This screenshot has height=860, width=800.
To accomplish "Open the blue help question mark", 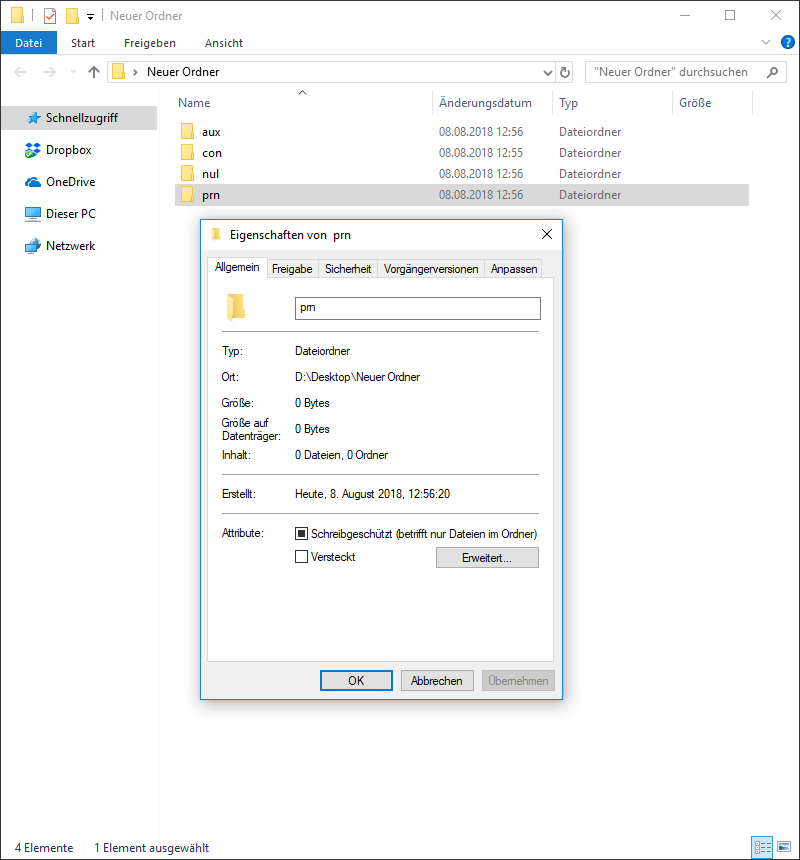I will click(x=787, y=42).
